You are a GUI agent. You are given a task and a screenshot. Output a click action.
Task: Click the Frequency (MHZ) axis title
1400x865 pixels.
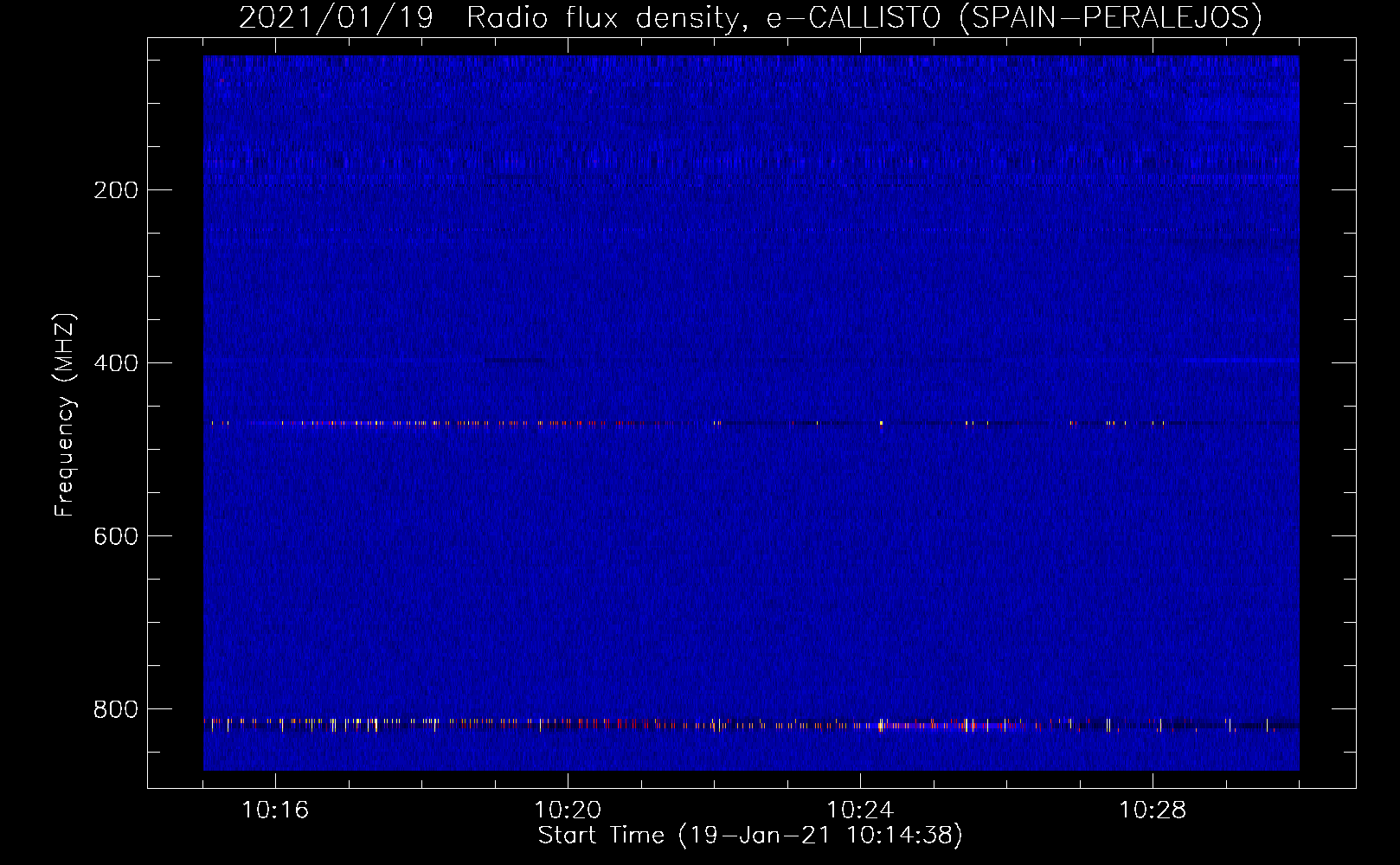pos(65,414)
